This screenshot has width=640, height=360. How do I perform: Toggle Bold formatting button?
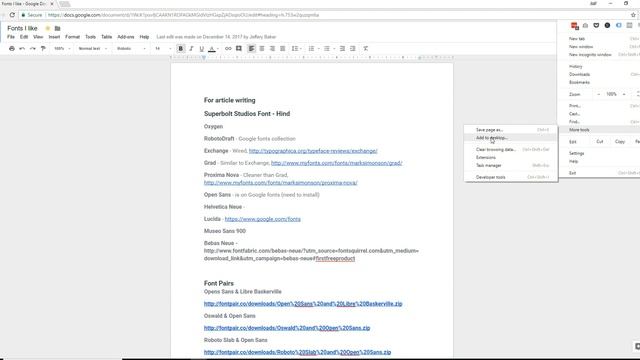(180, 49)
